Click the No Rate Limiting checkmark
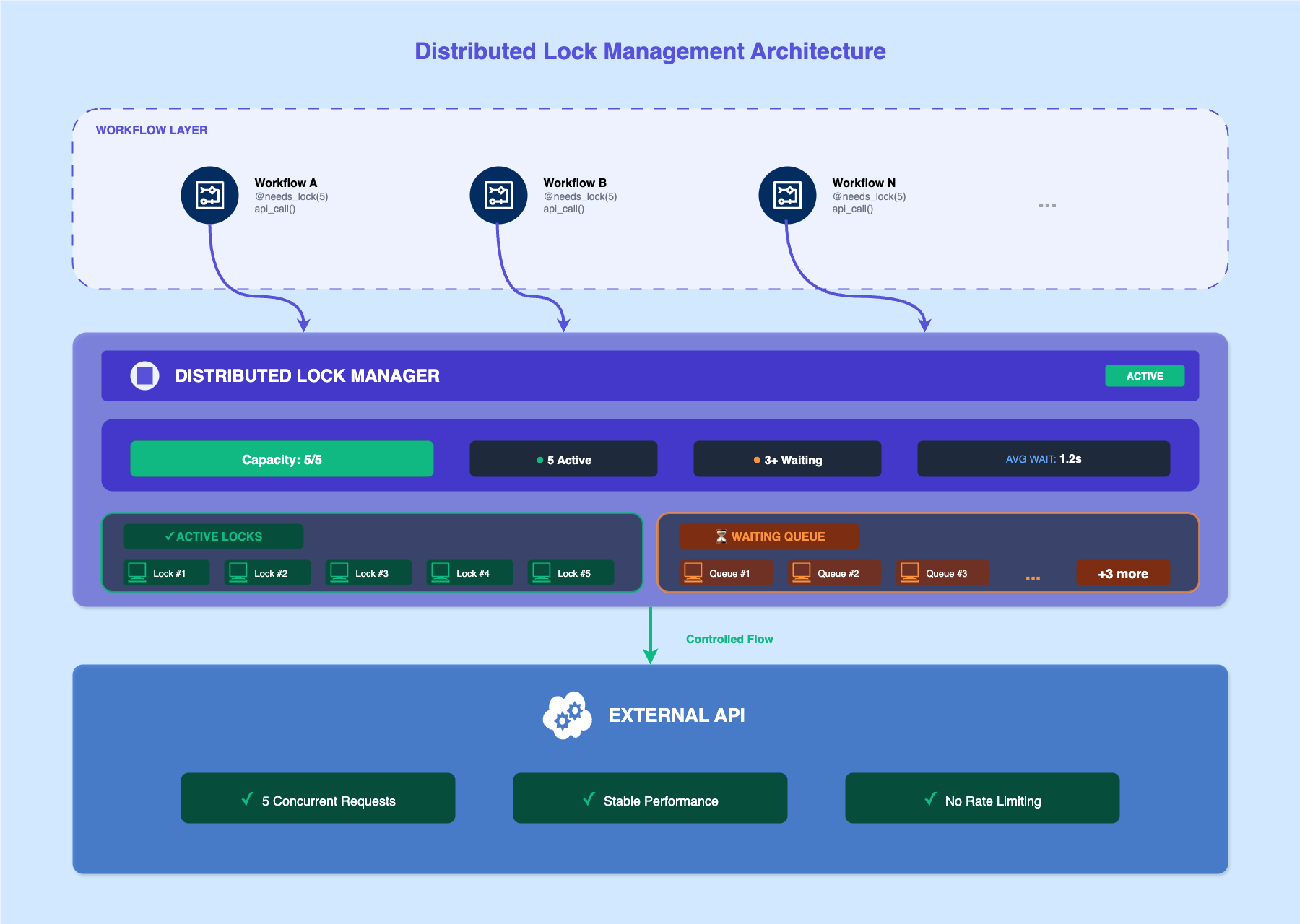This screenshot has width=1300, height=924. click(930, 799)
